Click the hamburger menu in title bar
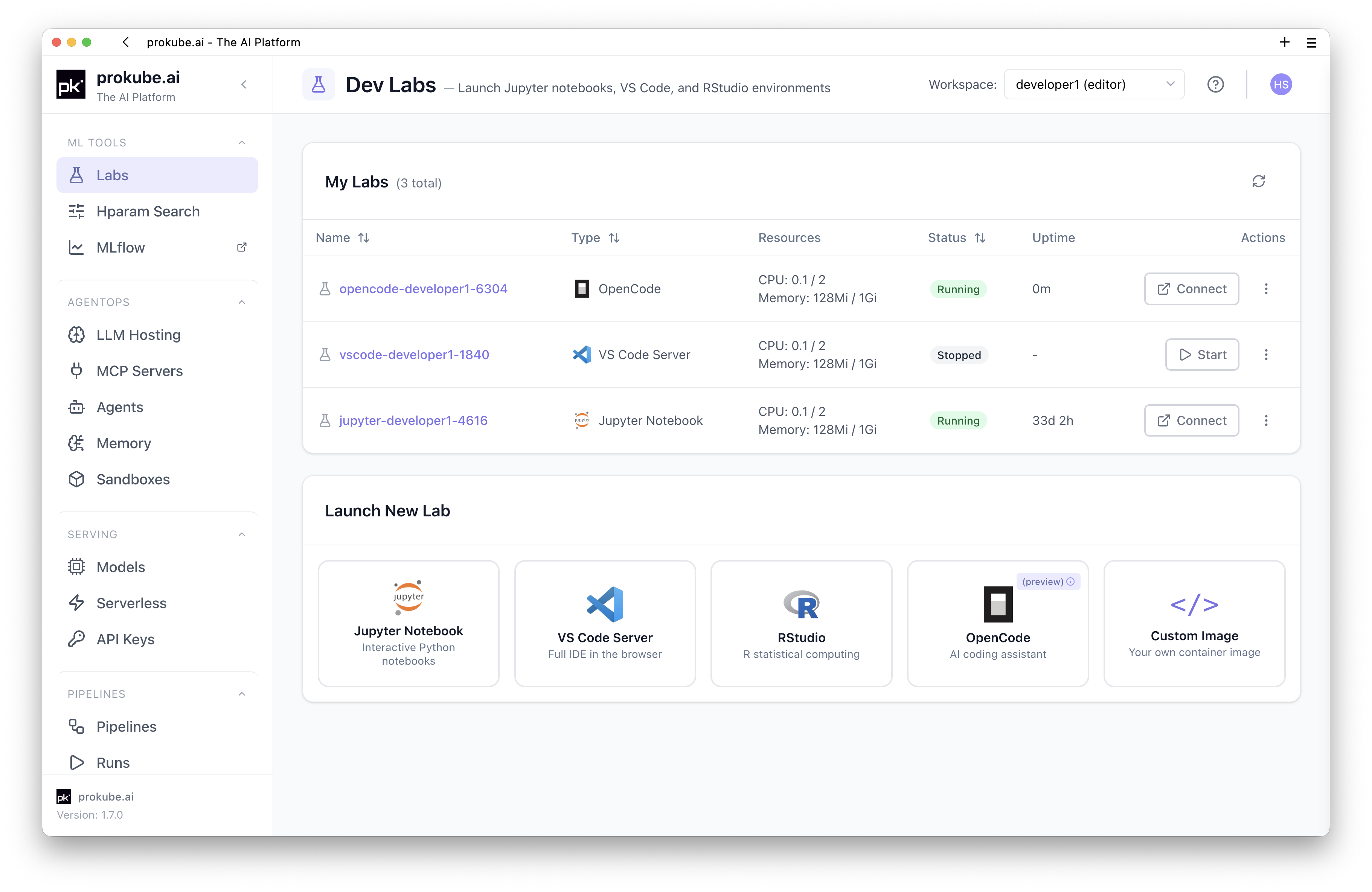This screenshot has height=892, width=1372. [x=1311, y=43]
